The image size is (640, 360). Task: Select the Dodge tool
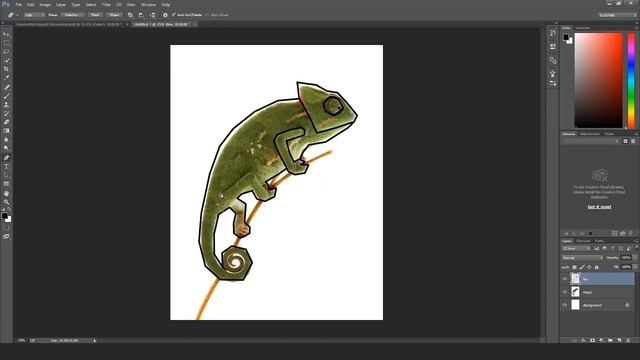click(x=6, y=148)
